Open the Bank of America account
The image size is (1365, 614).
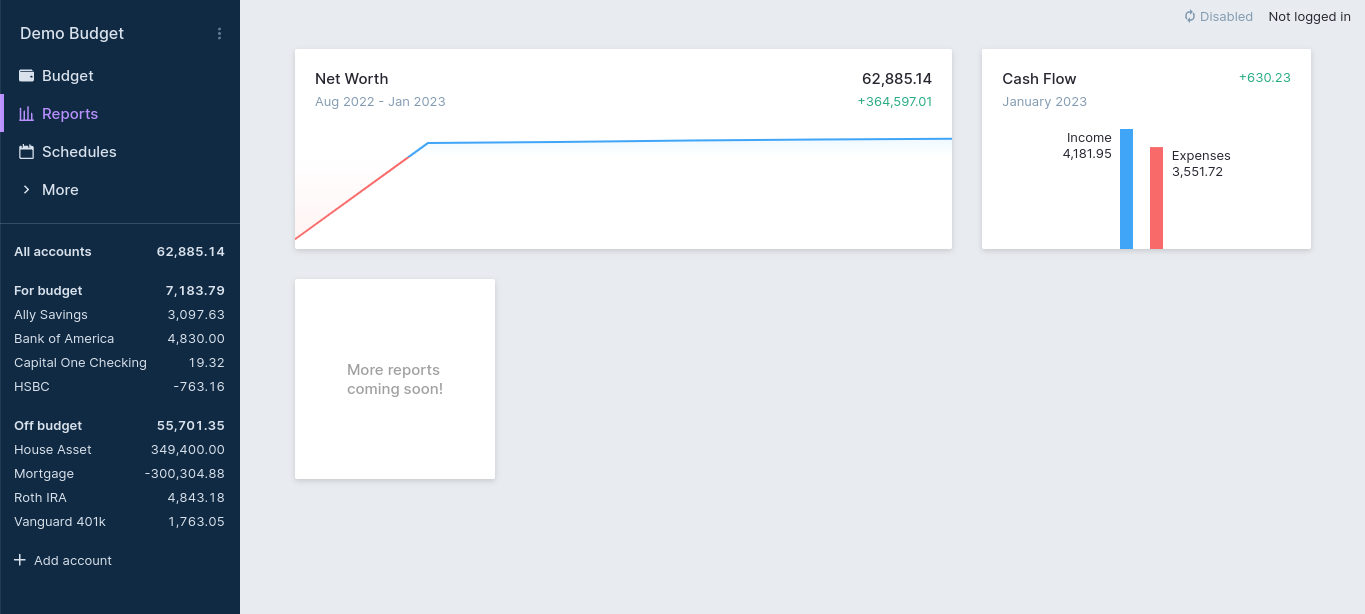point(64,339)
